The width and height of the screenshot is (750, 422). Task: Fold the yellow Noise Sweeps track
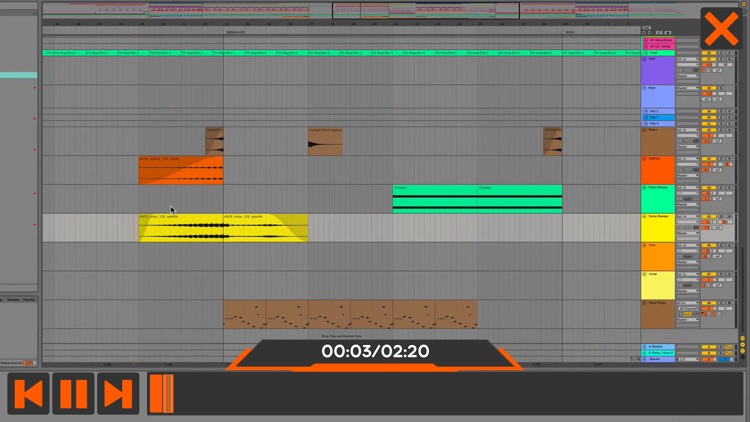pyautogui.click(x=644, y=216)
